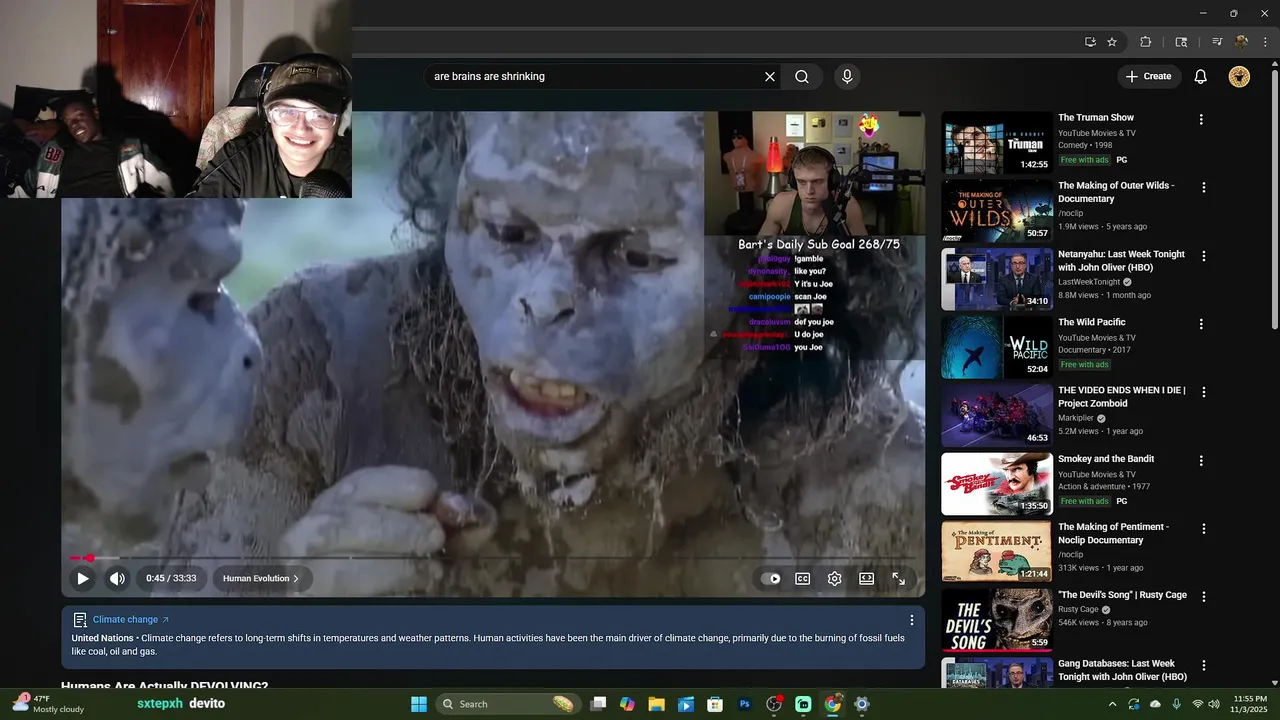Open The Wild Pacific thumbnail
The image size is (1280, 720).
pos(997,347)
